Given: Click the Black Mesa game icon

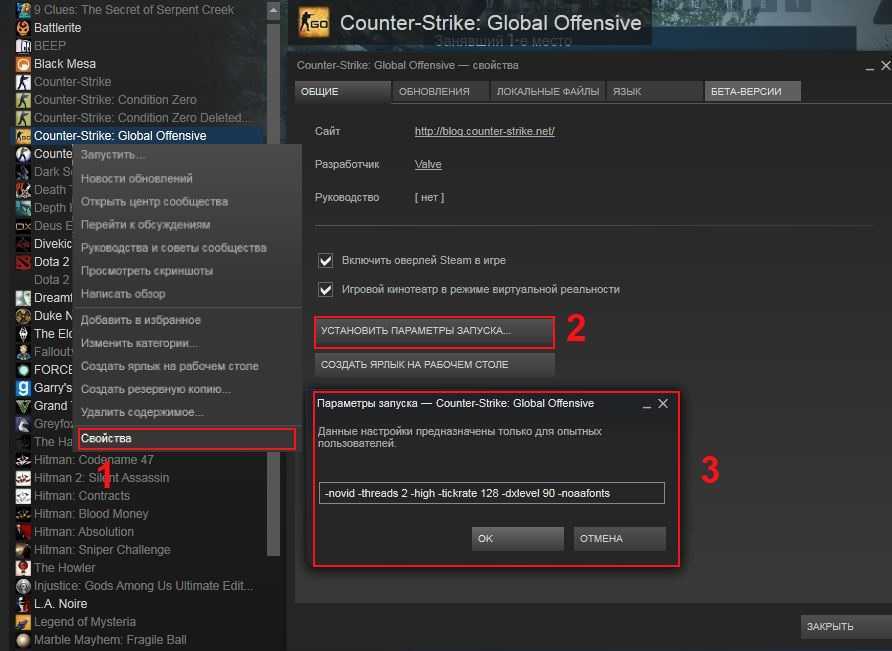Looking at the screenshot, I should 23,64.
